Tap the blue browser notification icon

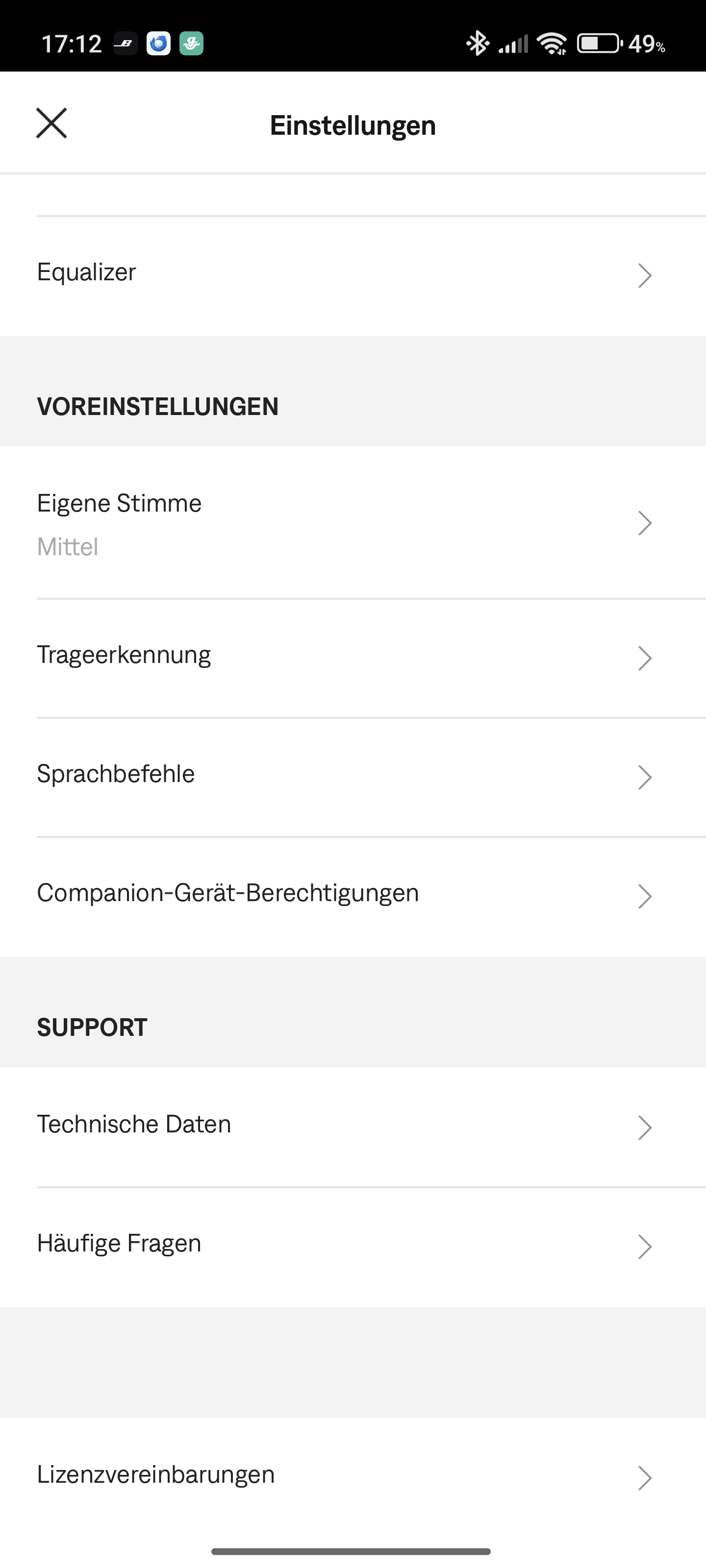[x=158, y=44]
